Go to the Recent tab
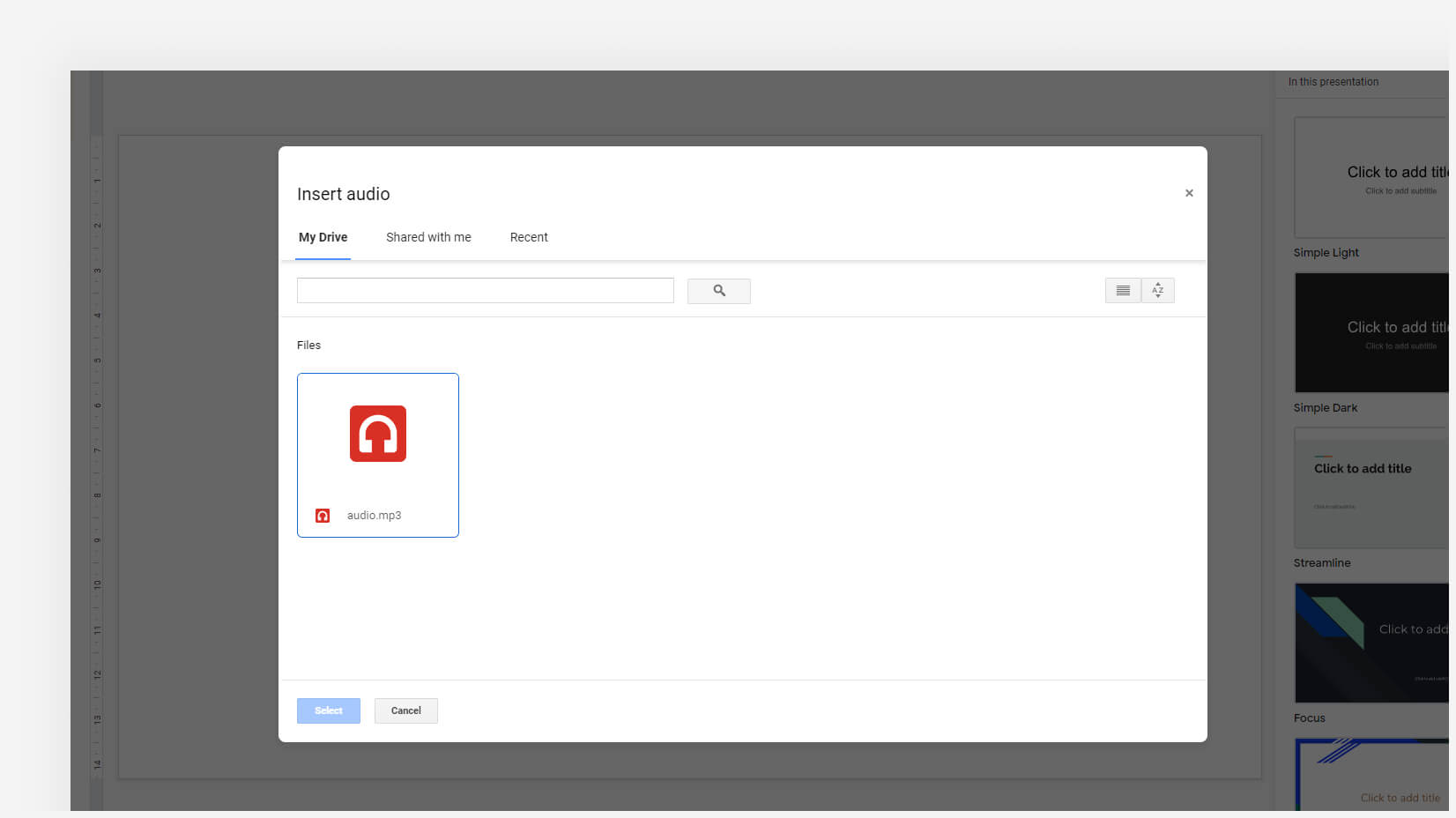Screen dimensions: 1456x818 coord(529,237)
